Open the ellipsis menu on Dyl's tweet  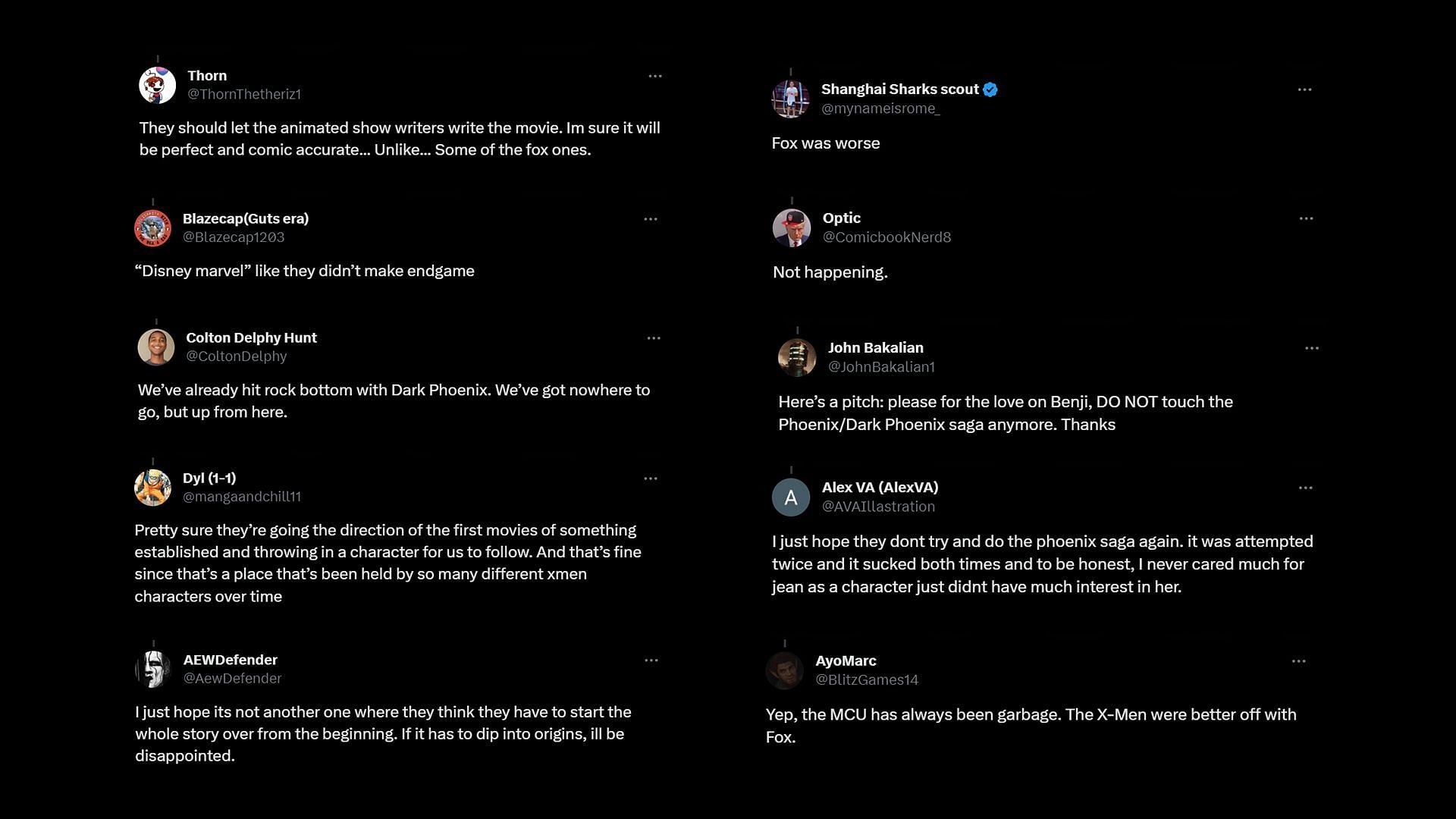tap(651, 479)
